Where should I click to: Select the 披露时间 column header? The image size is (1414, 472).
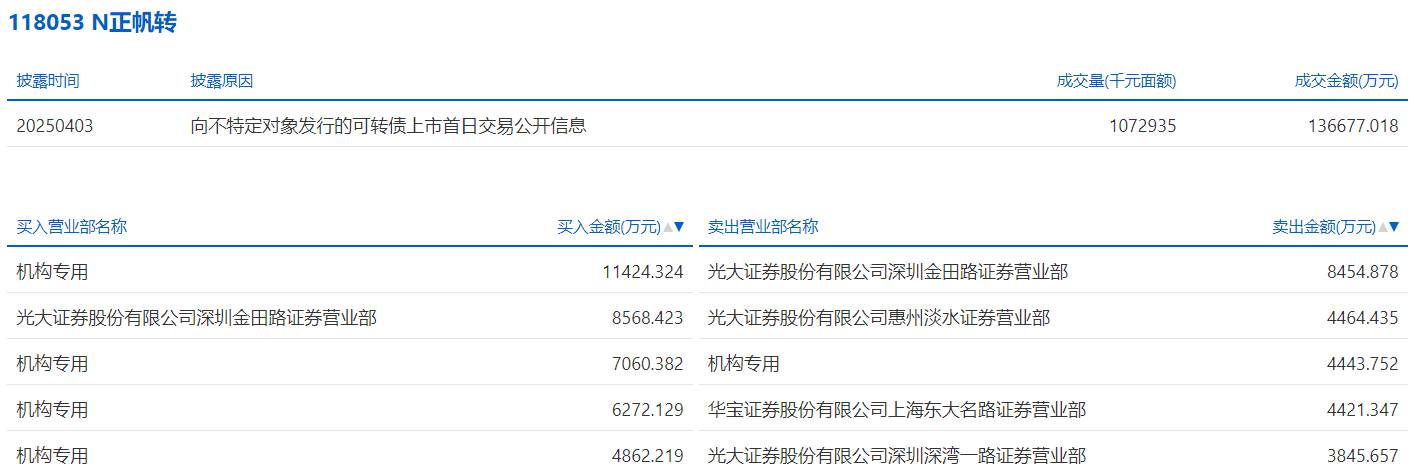click(x=48, y=81)
